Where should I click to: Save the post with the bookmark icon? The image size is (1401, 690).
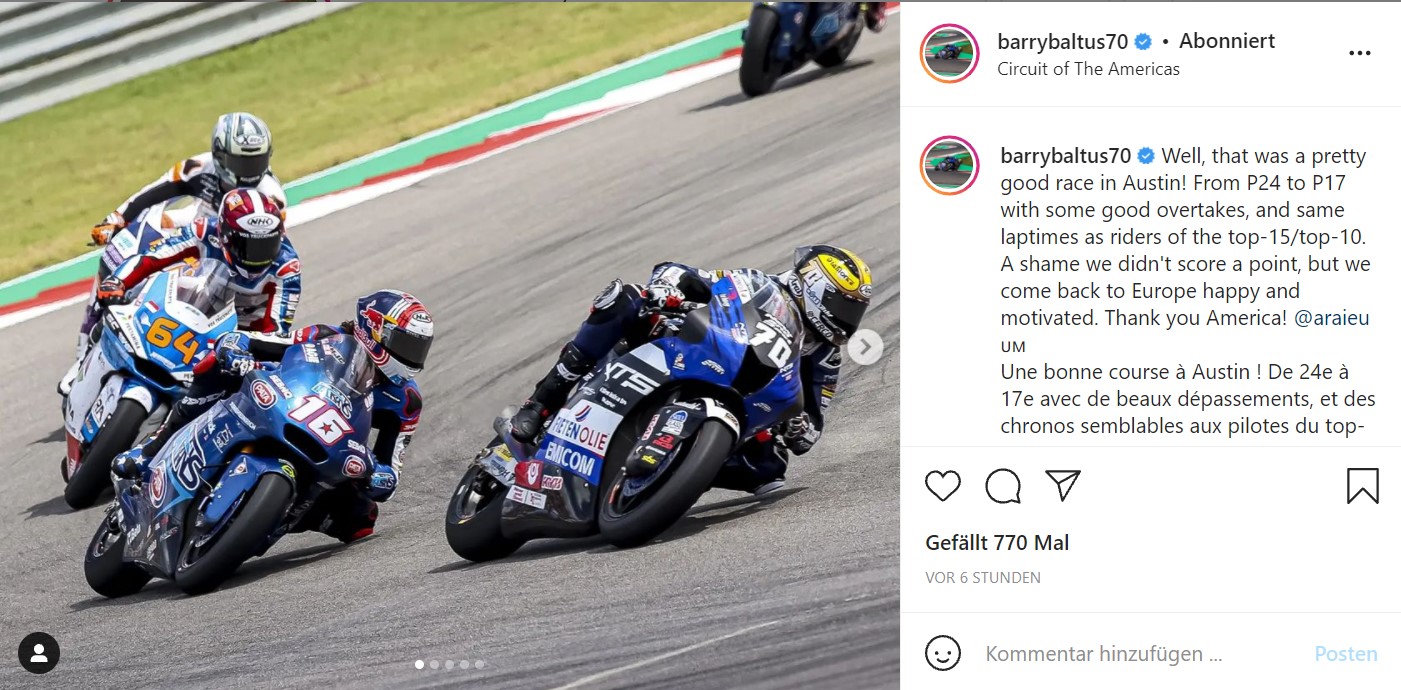coord(1363,486)
